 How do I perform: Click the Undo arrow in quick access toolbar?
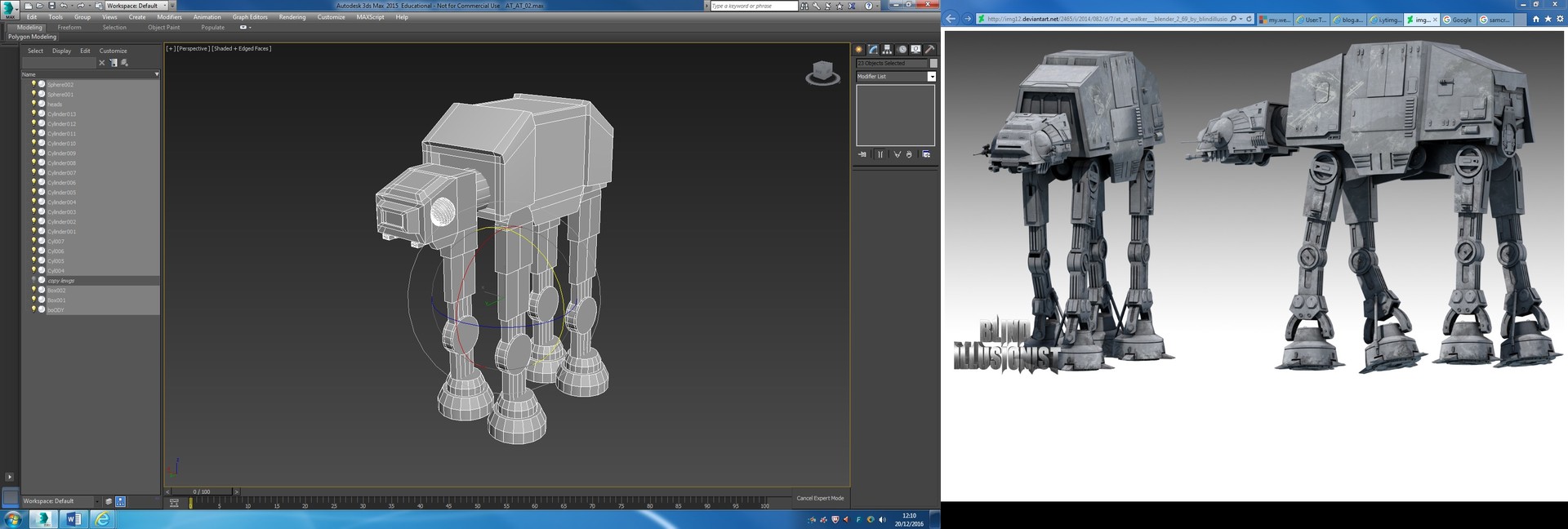click(64, 6)
